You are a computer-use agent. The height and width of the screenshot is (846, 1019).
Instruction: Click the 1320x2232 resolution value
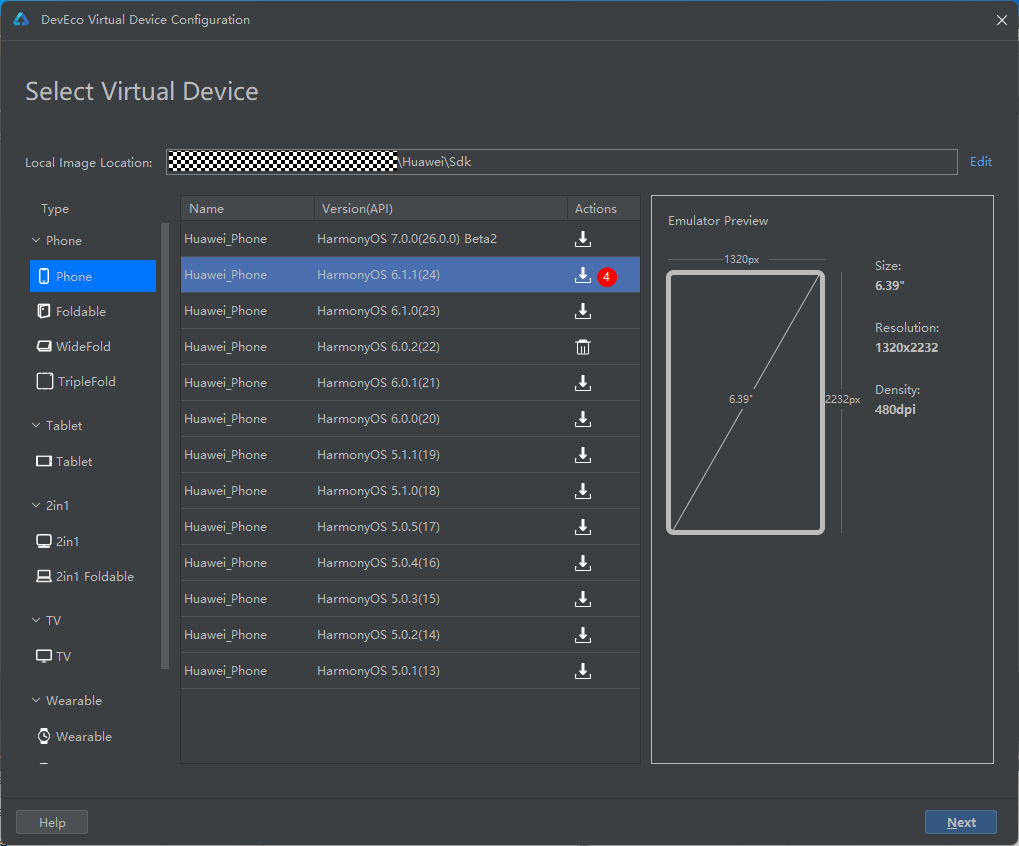(x=906, y=348)
